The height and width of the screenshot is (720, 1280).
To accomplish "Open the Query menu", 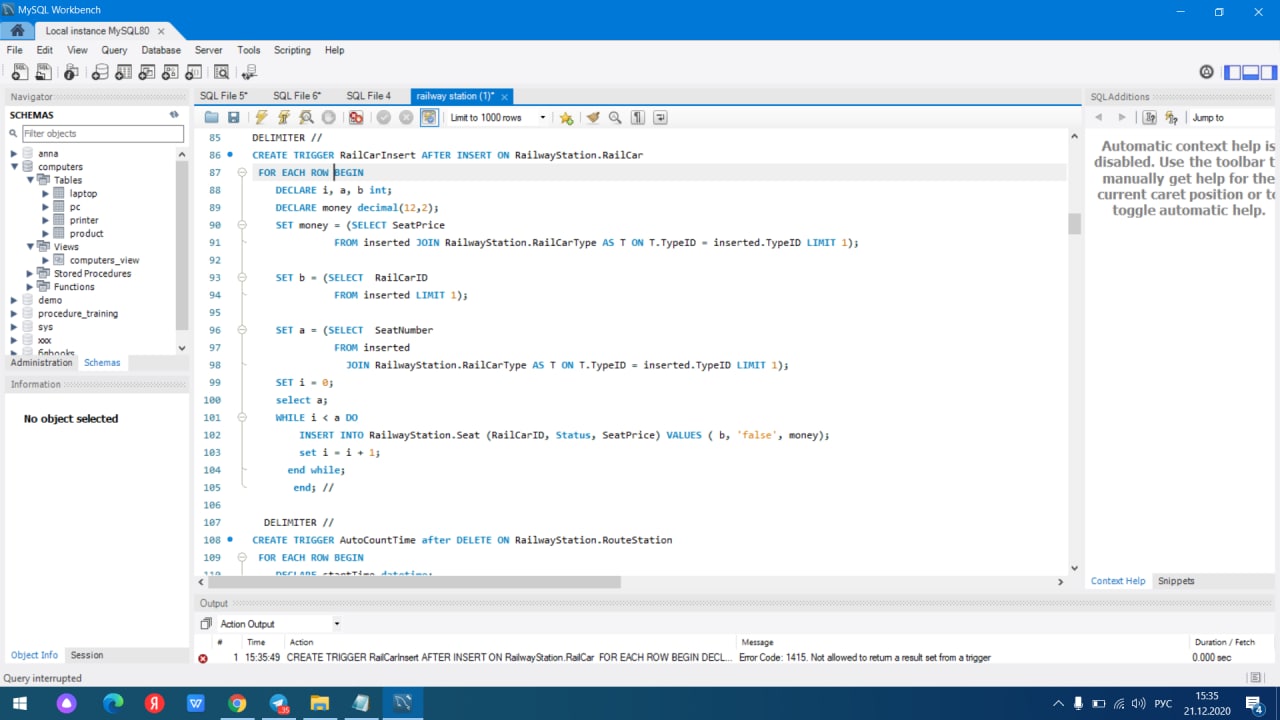I will pyautogui.click(x=114, y=50).
